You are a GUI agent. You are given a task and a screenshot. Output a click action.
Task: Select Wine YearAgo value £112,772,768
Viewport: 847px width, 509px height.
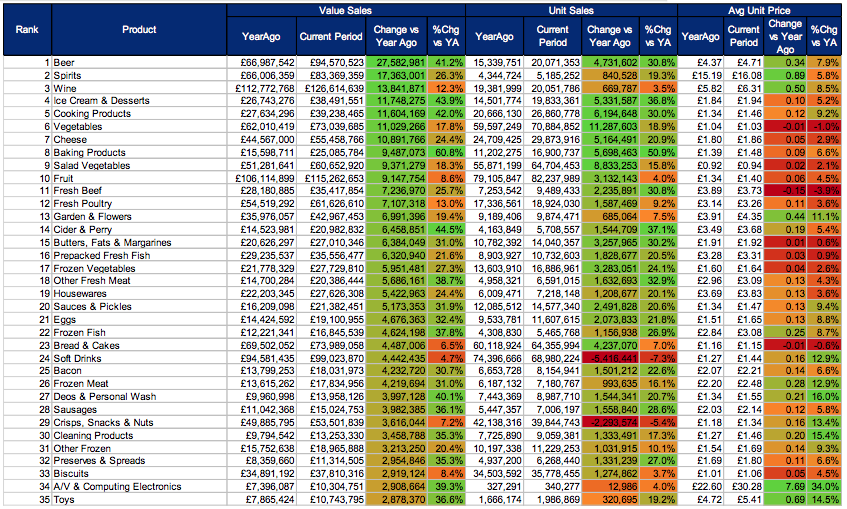[262, 88]
